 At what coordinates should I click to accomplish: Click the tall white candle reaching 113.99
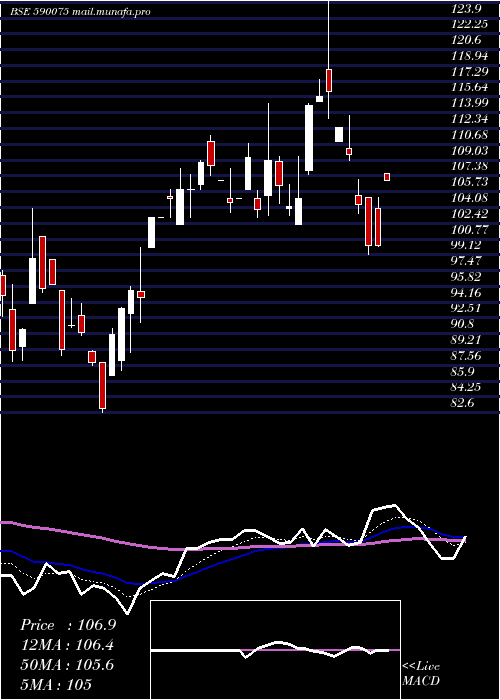pyautogui.click(x=309, y=138)
